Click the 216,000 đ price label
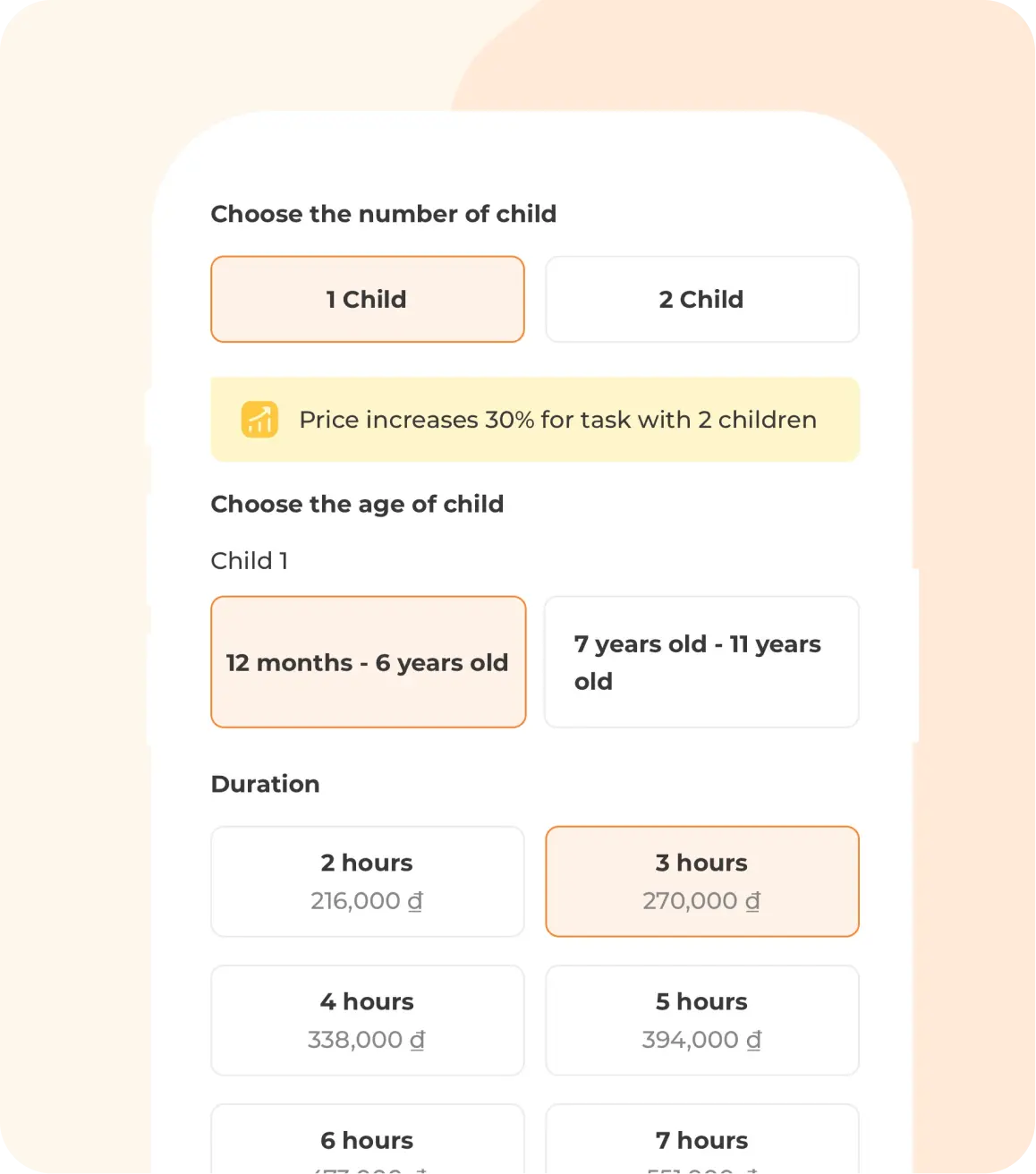This screenshot has height=1174, width=1036. (x=367, y=901)
